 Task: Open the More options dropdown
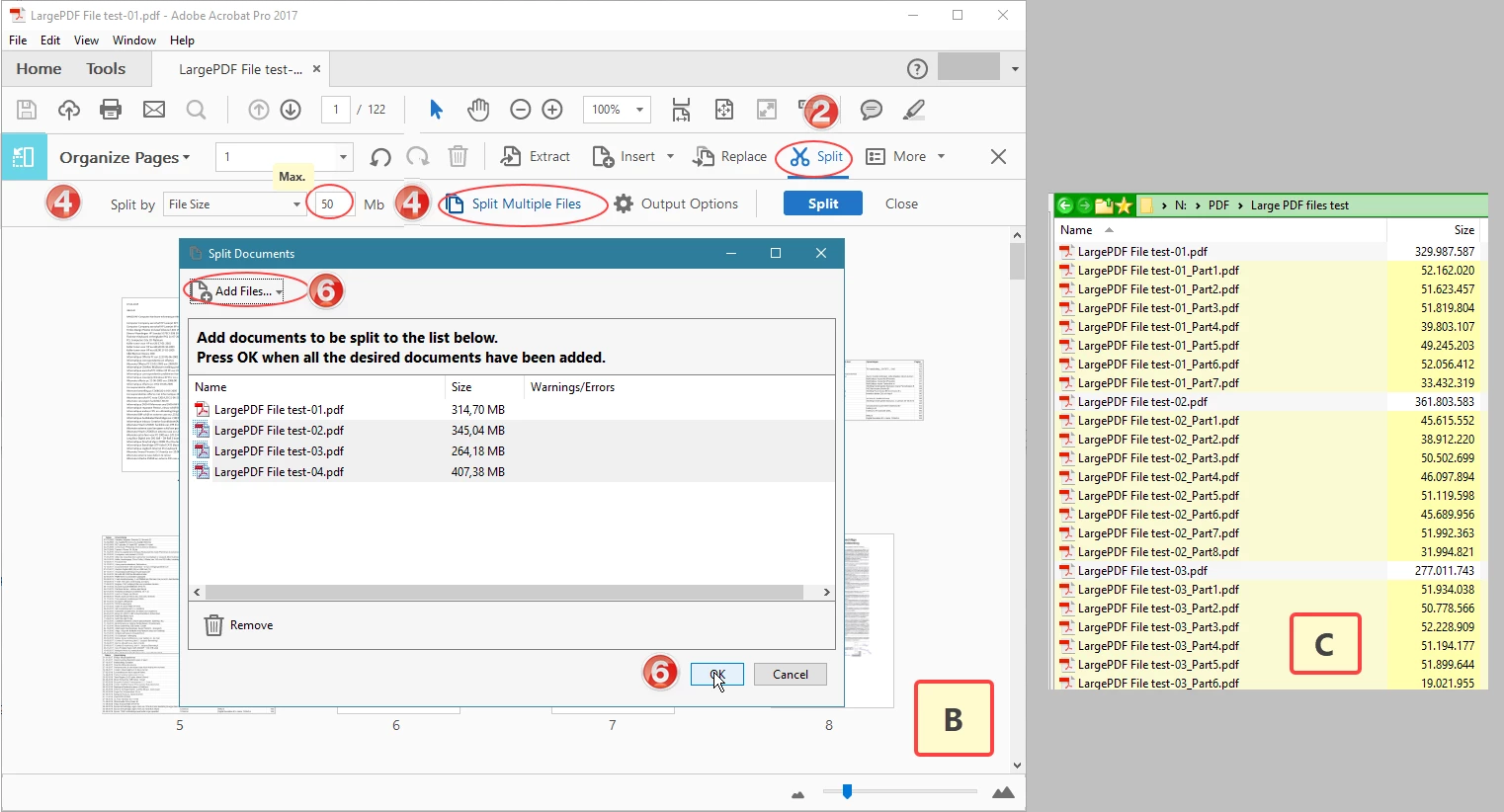[905, 156]
